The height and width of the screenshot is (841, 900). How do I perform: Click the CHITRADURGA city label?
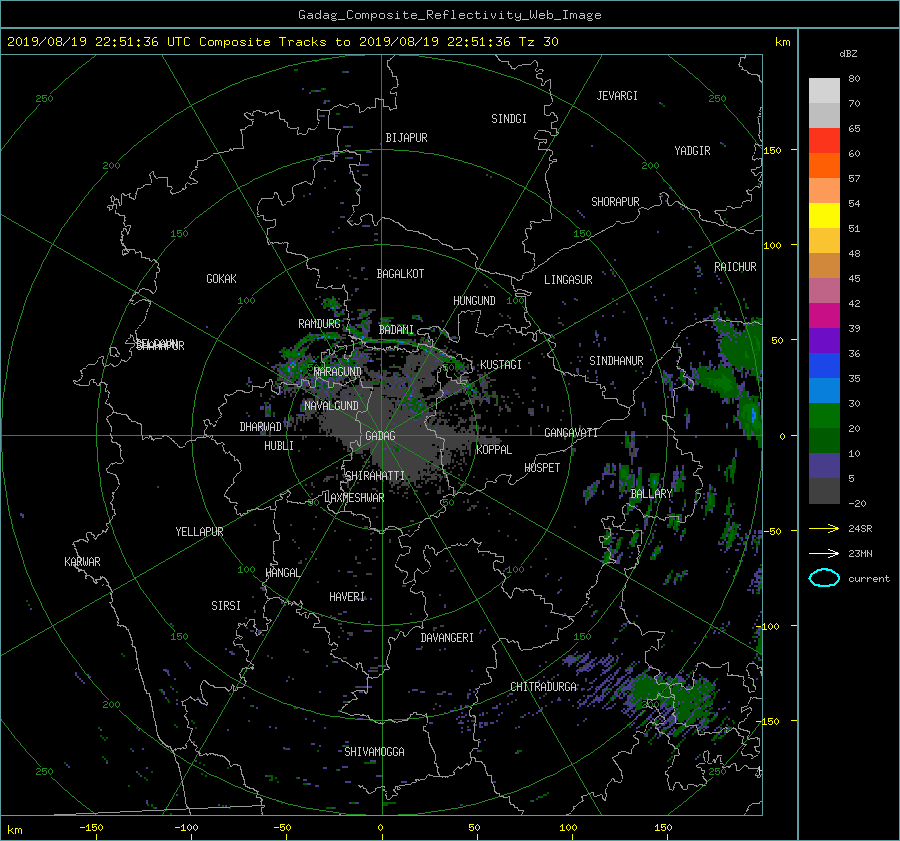[x=544, y=687]
